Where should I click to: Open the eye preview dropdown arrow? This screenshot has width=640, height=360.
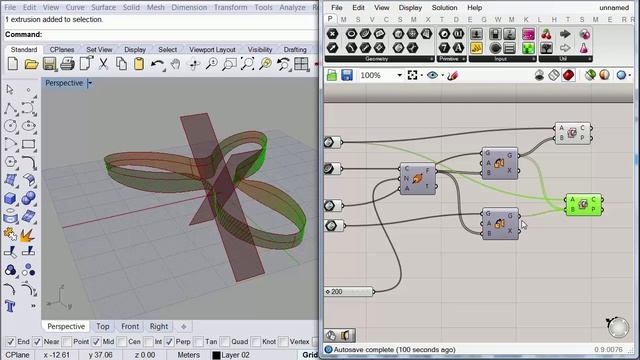point(442,76)
